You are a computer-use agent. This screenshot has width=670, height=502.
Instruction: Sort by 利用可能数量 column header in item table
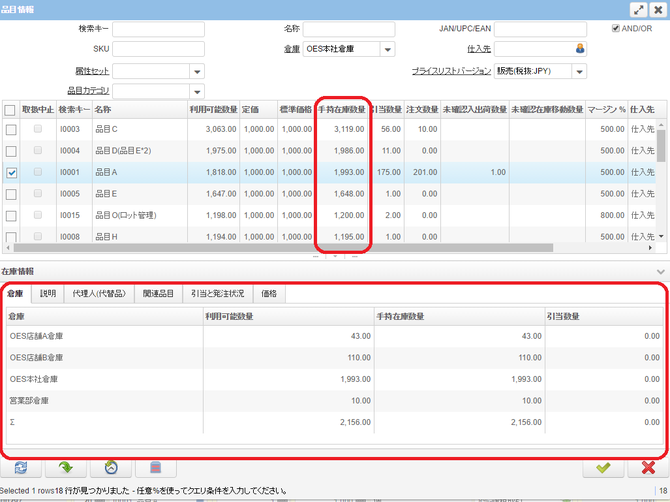coord(213,110)
